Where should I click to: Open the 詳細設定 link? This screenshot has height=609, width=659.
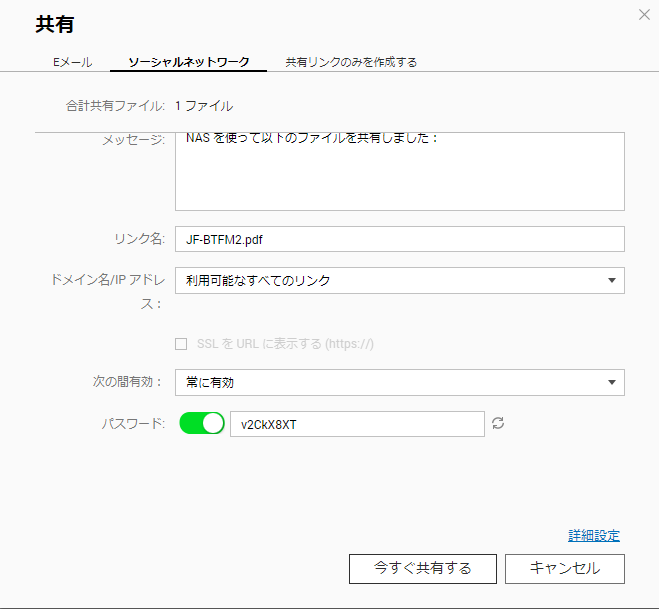pyautogui.click(x=594, y=535)
